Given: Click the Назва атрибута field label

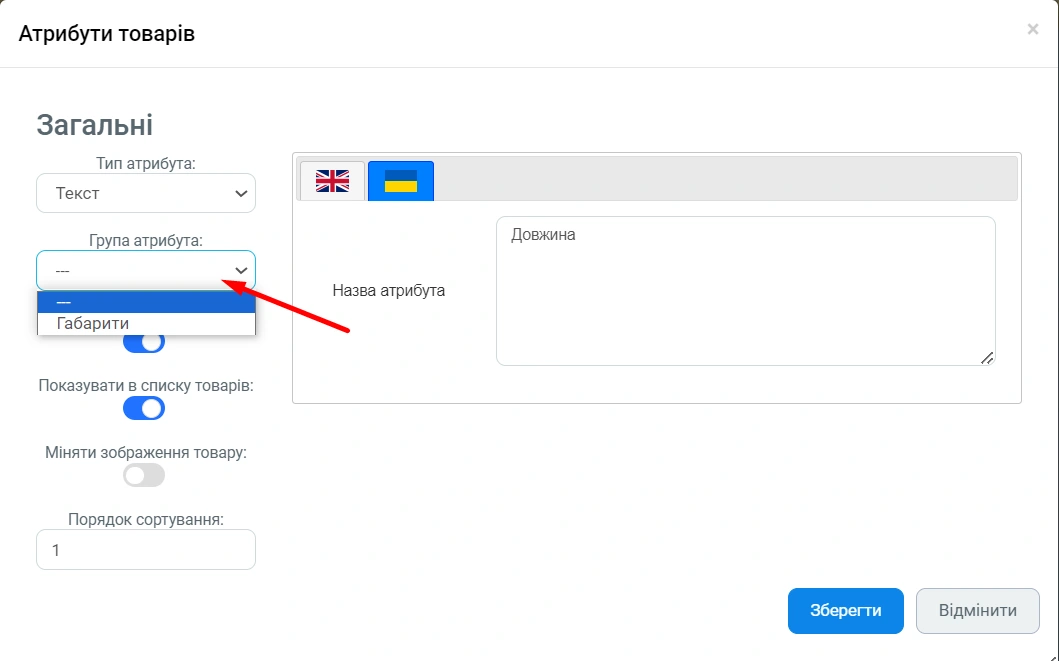Looking at the screenshot, I should click(388, 291).
